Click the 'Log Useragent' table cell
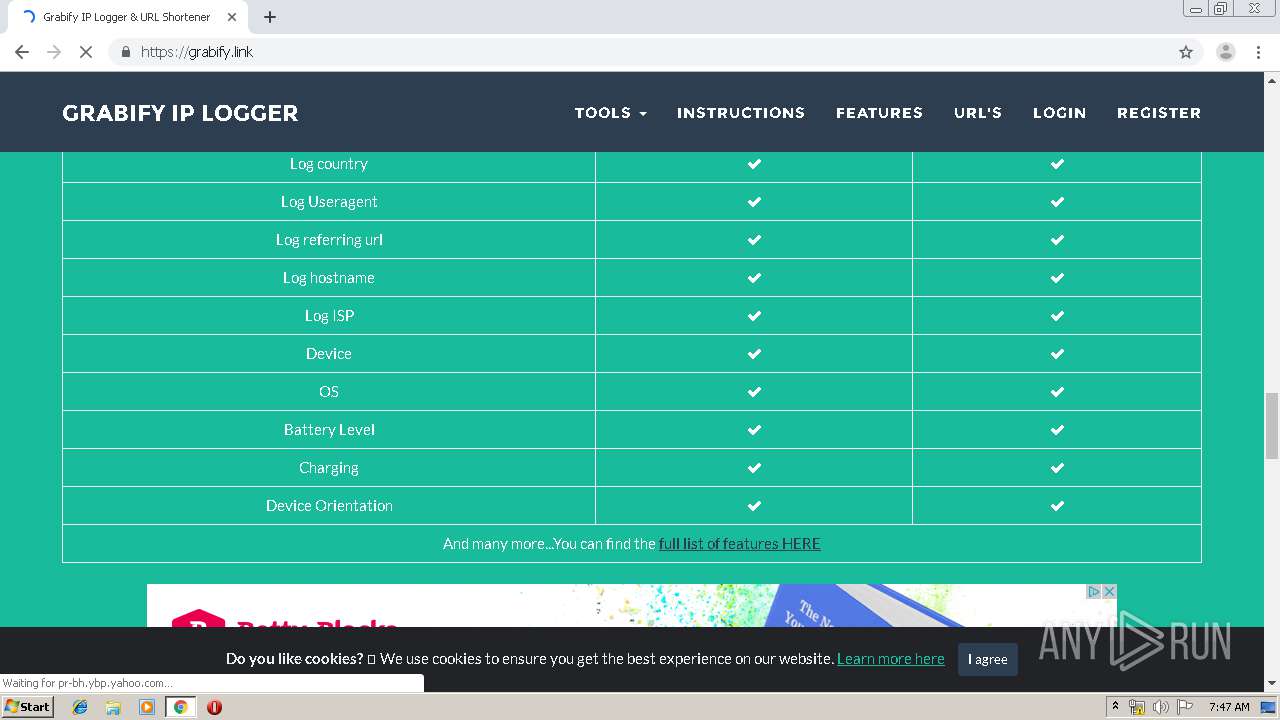This screenshot has height=720, width=1280. 329,202
